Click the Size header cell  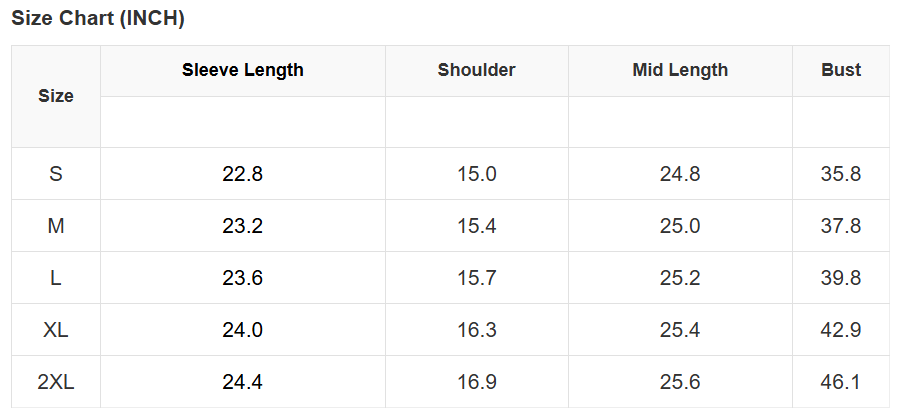tap(56, 96)
